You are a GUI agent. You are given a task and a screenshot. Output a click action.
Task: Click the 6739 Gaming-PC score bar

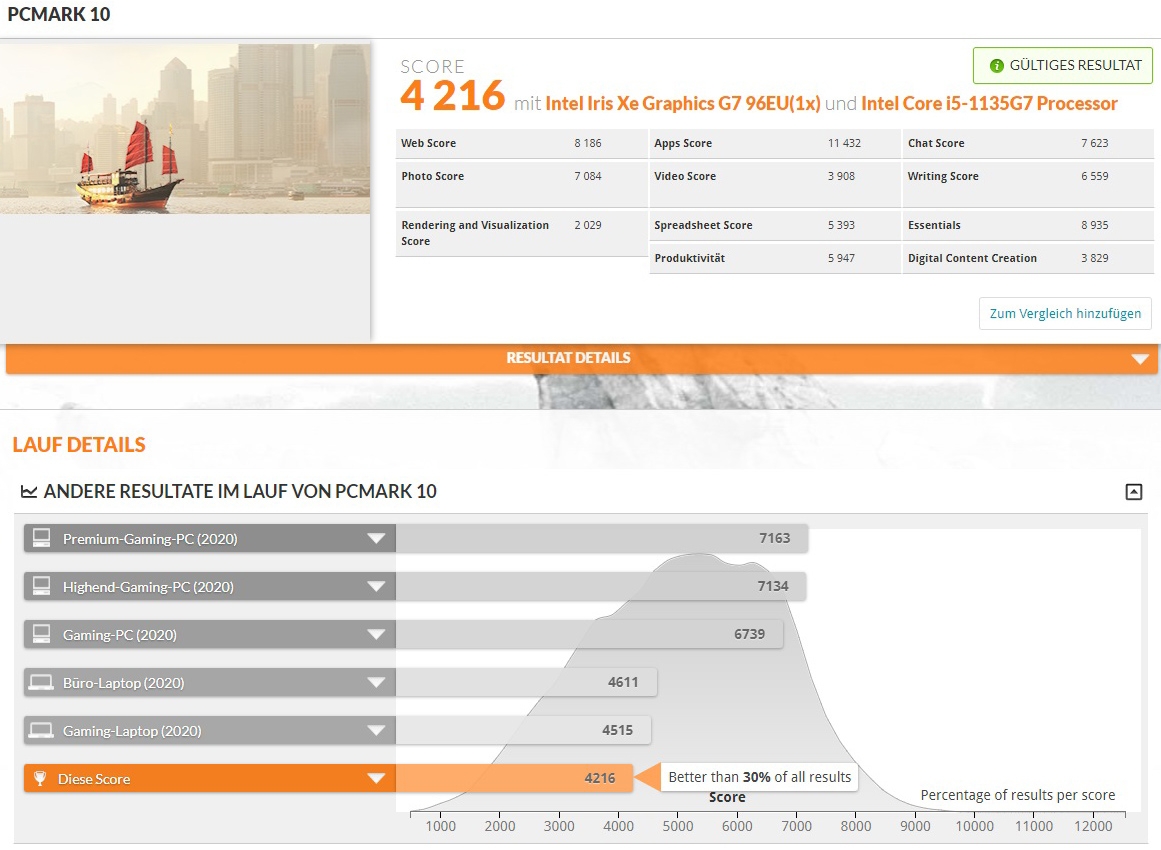pyautogui.click(x=589, y=635)
